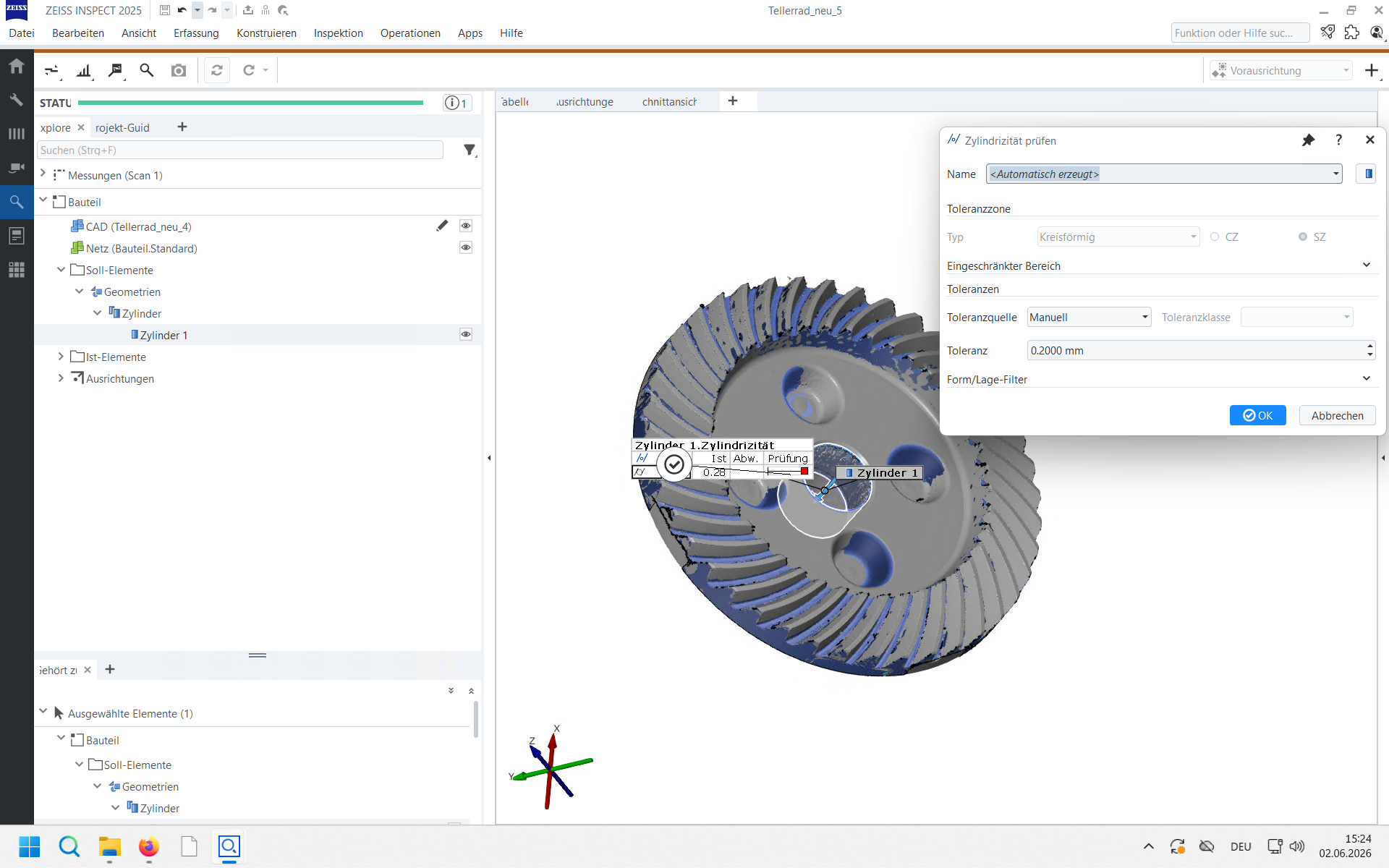Toggle visibility of CAD (Tellerrad_neu_4)
This screenshot has width=1389, height=868.
(466, 226)
